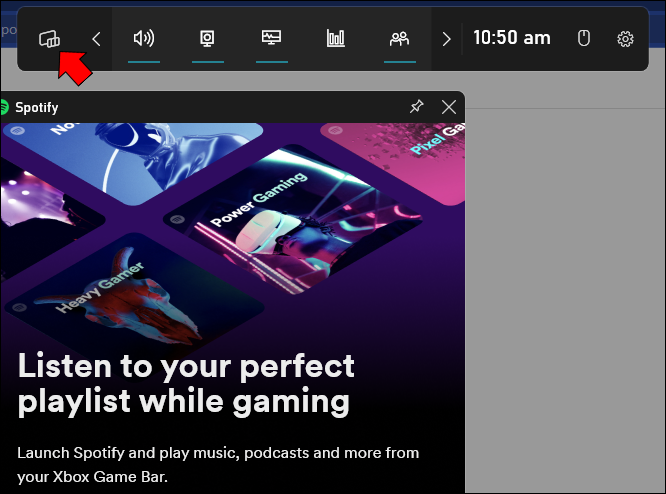
Task: Click the 10:50 am clock
Action: coord(511,38)
